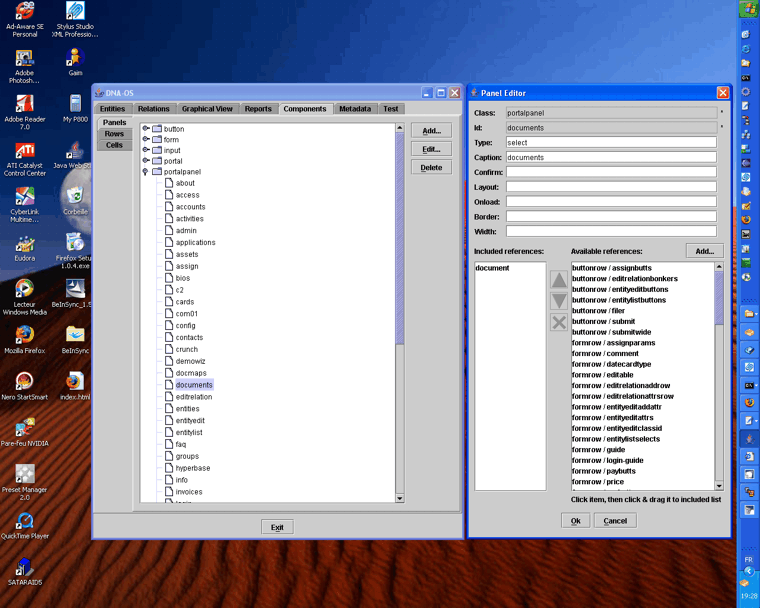This screenshot has height=608, width=760.
Task: Click Cancel in Panel Editor
Action: click(x=615, y=521)
